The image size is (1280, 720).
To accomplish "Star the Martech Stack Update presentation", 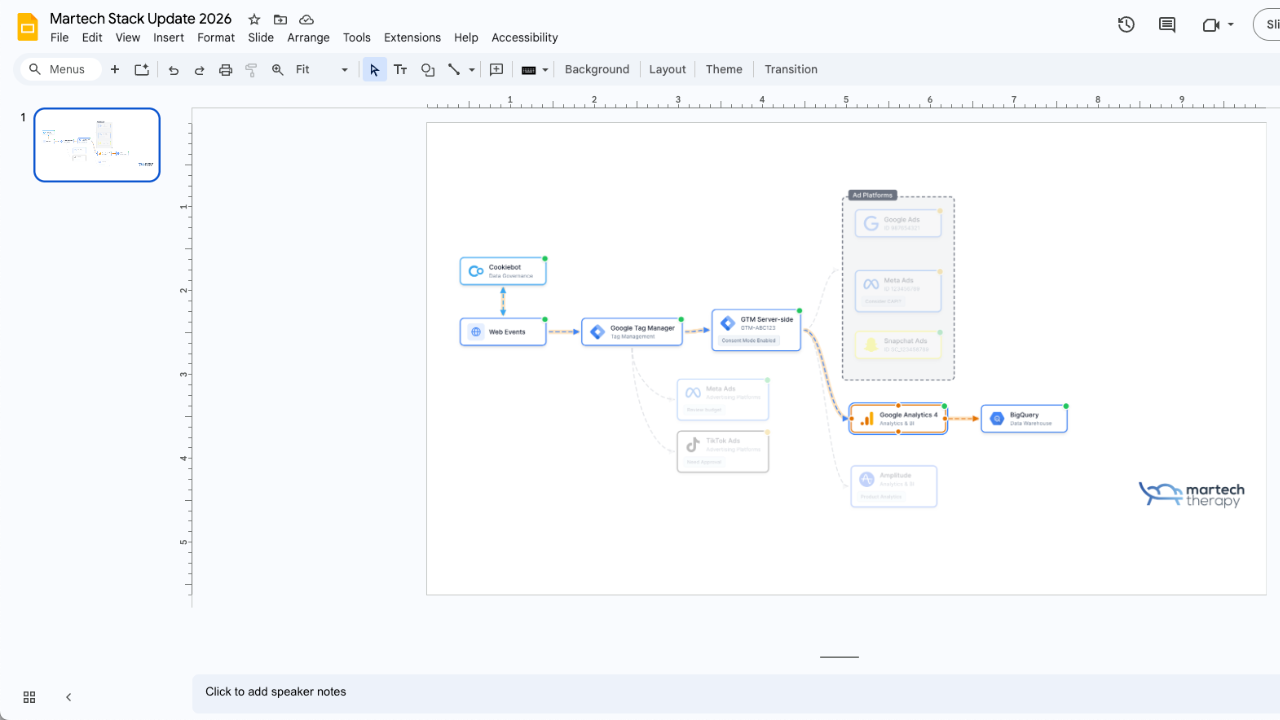I will (253, 18).
